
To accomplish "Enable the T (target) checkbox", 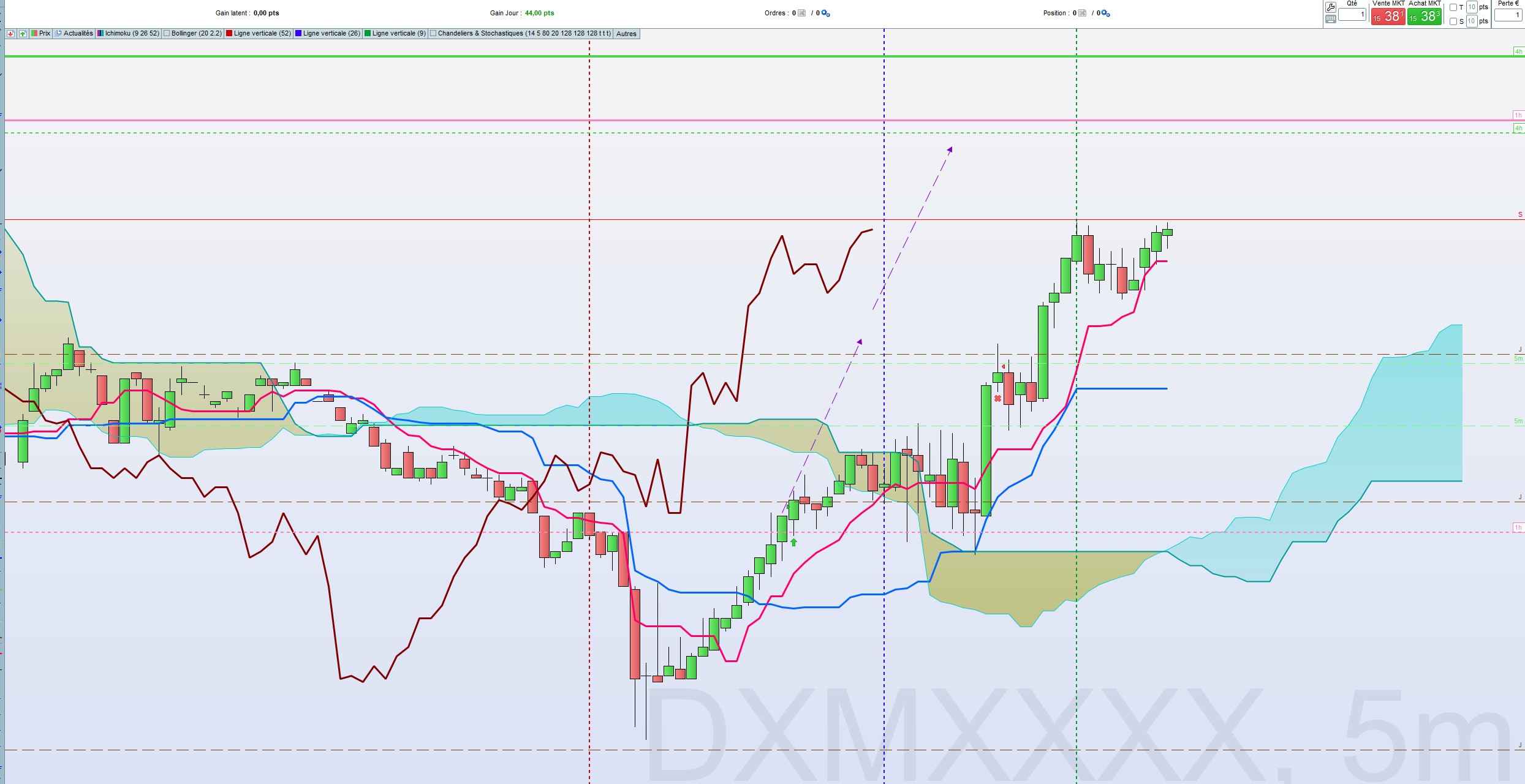I will click(x=1453, y=7).
